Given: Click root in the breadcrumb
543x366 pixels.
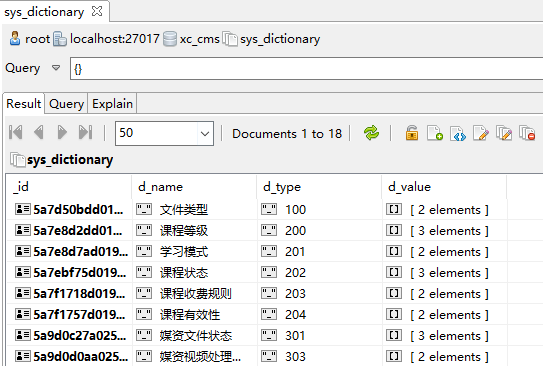Looking at the screenshot, I should [37, 39].
